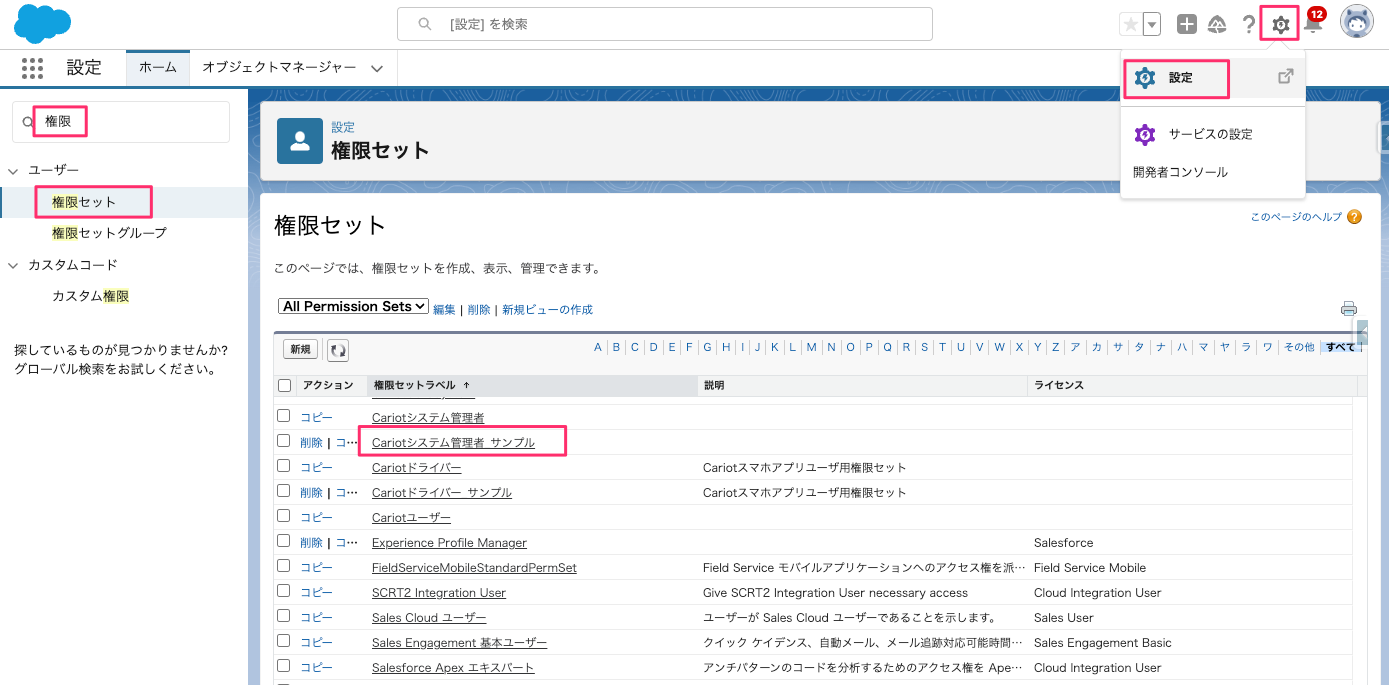Click コピー in the SCRT2 Integration User row
The width and height of the screenshot is (1389, 685).
[x=316, y=592]
